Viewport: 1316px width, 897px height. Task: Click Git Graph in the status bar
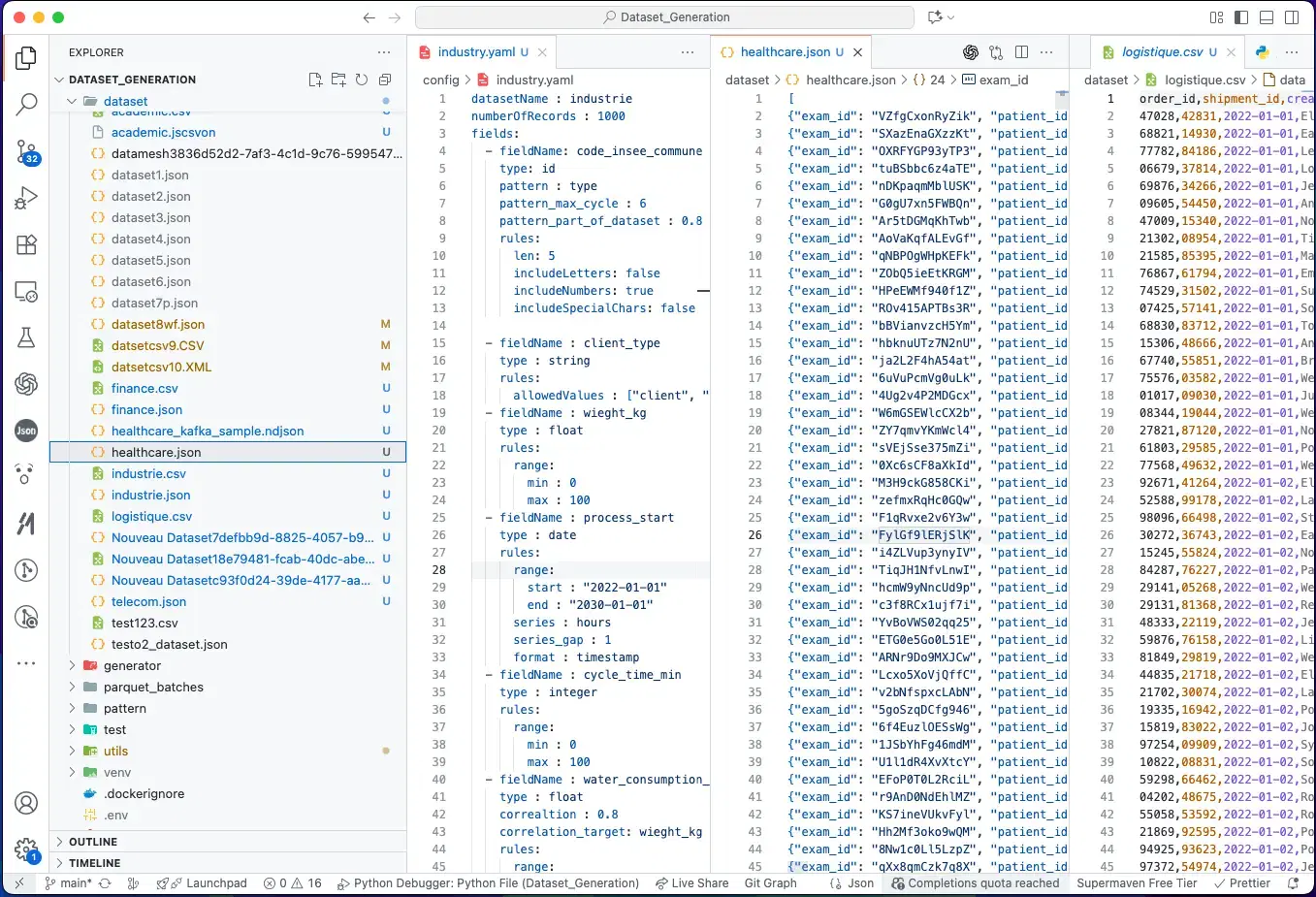coord(774,883)
